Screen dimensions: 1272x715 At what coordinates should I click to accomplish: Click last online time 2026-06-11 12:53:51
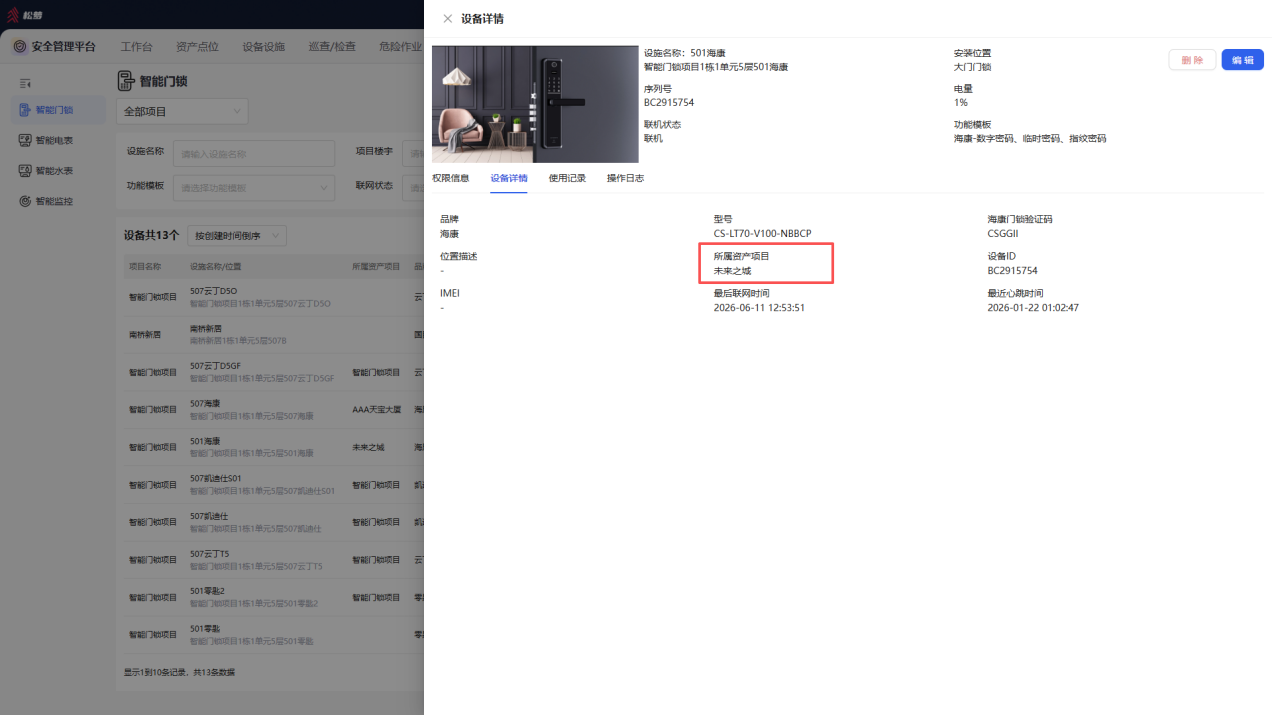click(759, 308)
